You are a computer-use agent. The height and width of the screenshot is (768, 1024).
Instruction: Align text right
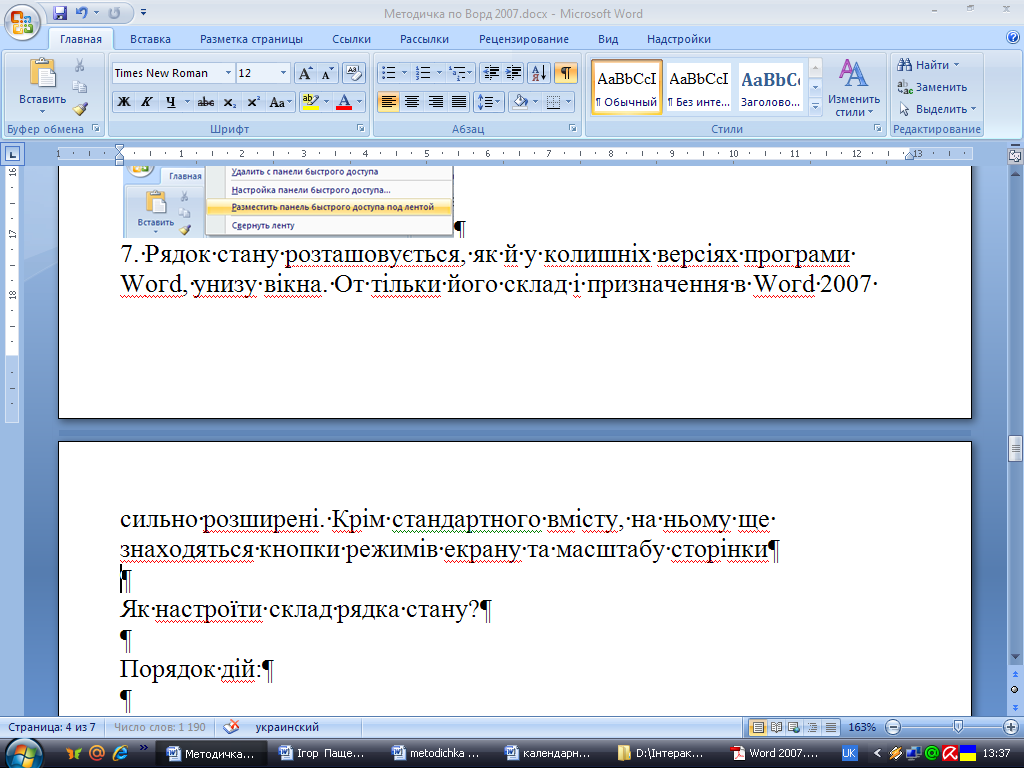436,102
